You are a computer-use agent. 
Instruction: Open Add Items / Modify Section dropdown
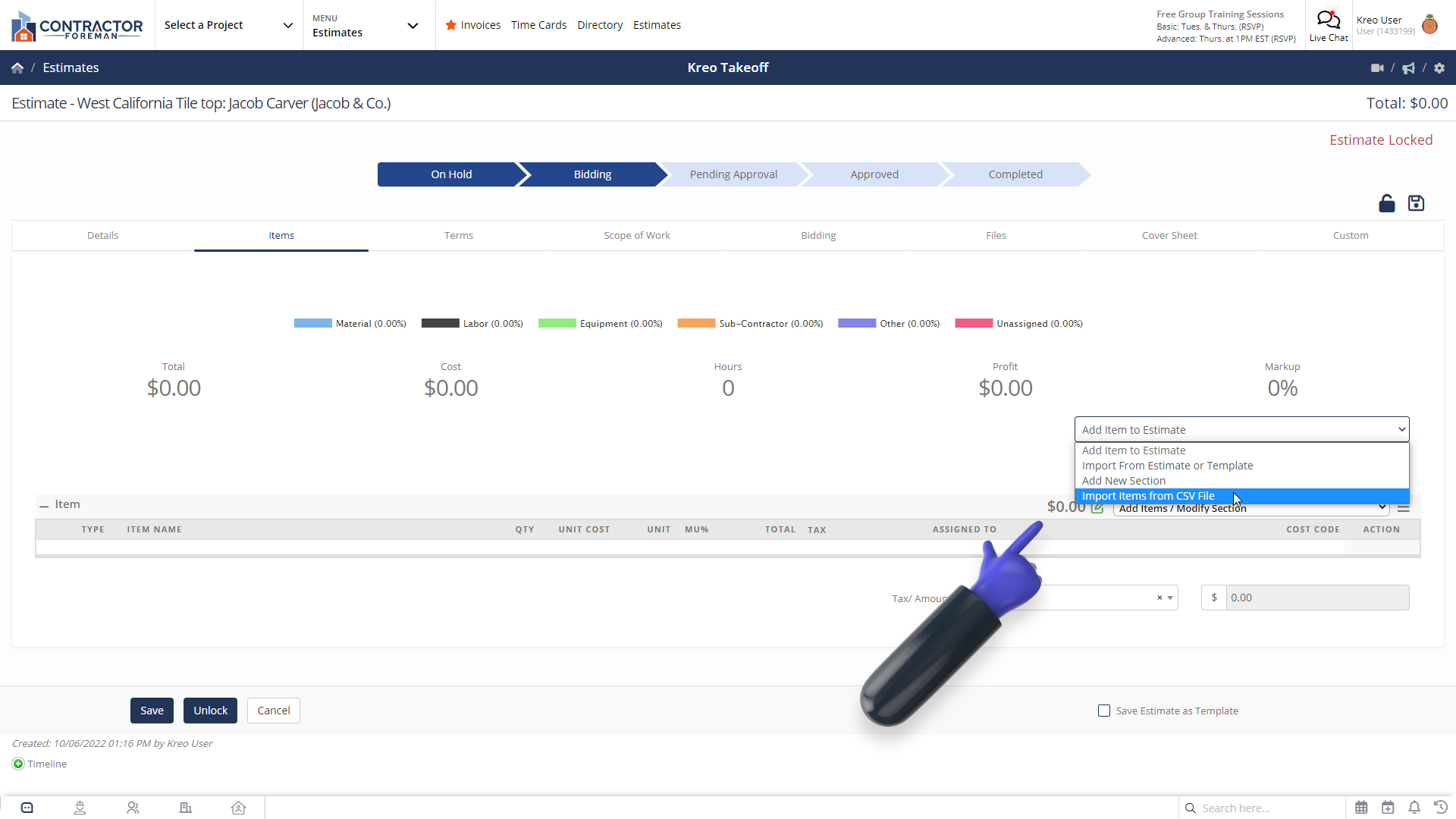coord(1251,509)
